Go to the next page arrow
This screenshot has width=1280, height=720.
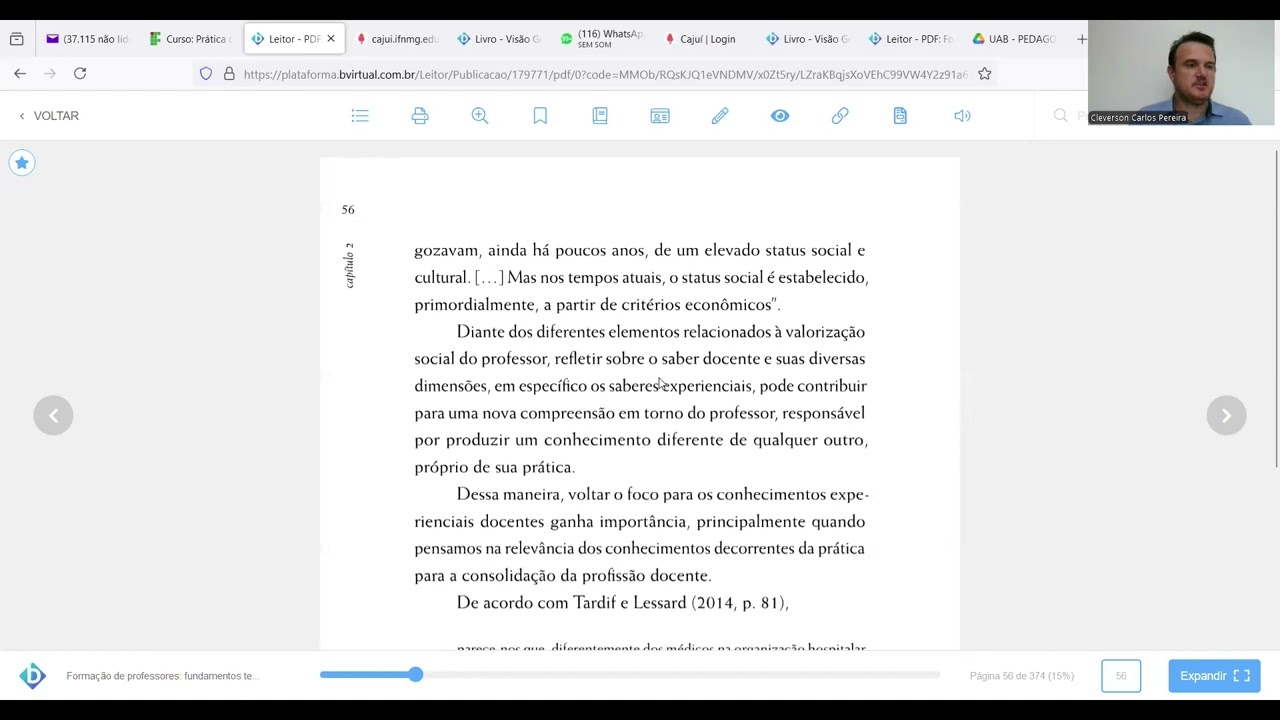click(1226, 415)
